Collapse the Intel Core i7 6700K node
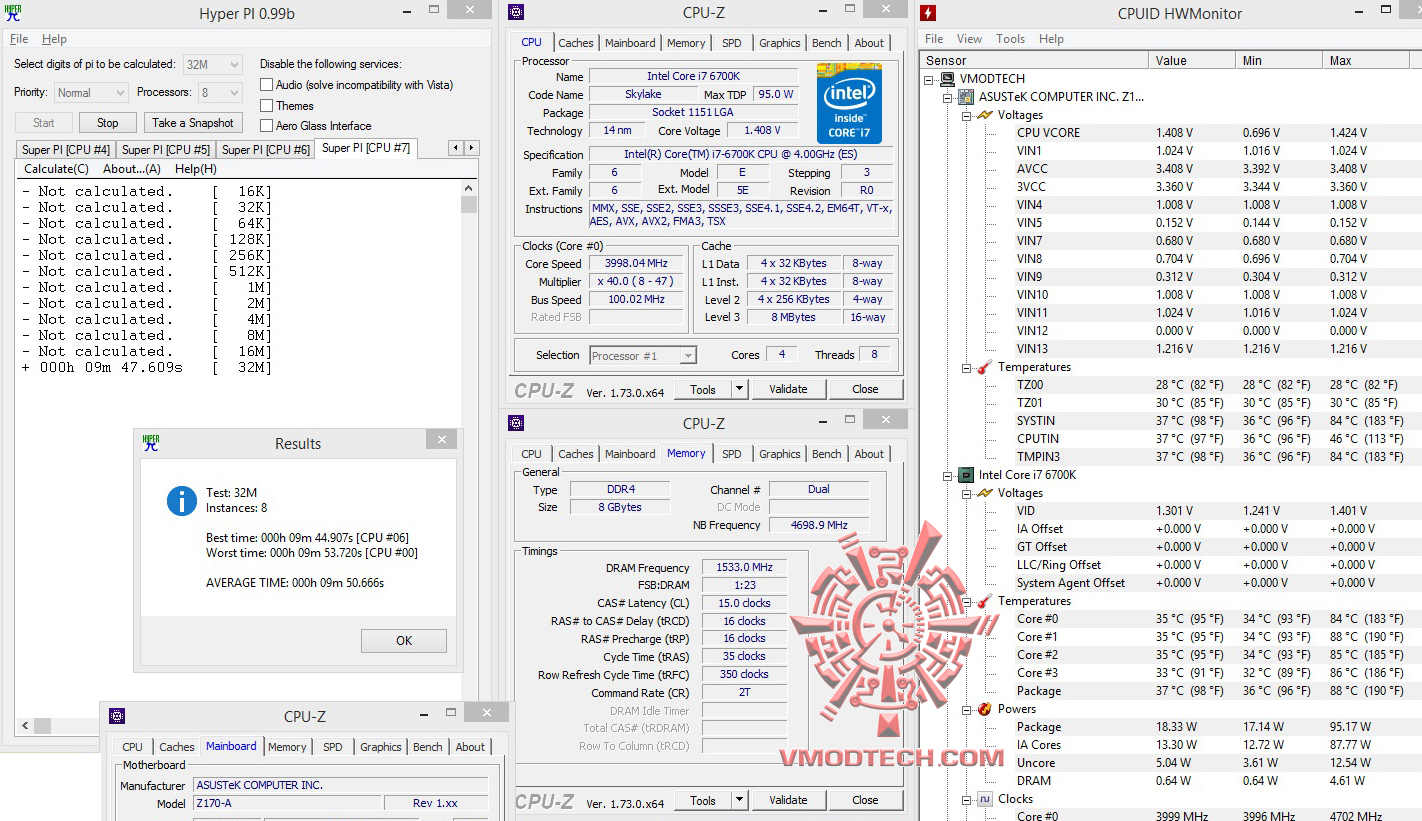 (x=949, y=475)
